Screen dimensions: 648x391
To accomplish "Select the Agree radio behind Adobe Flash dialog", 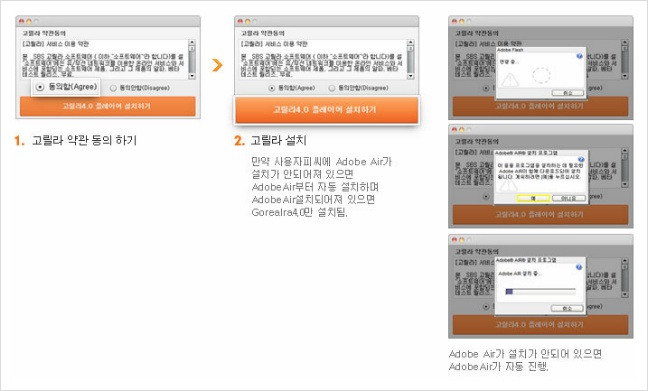I will click(486, 88).
